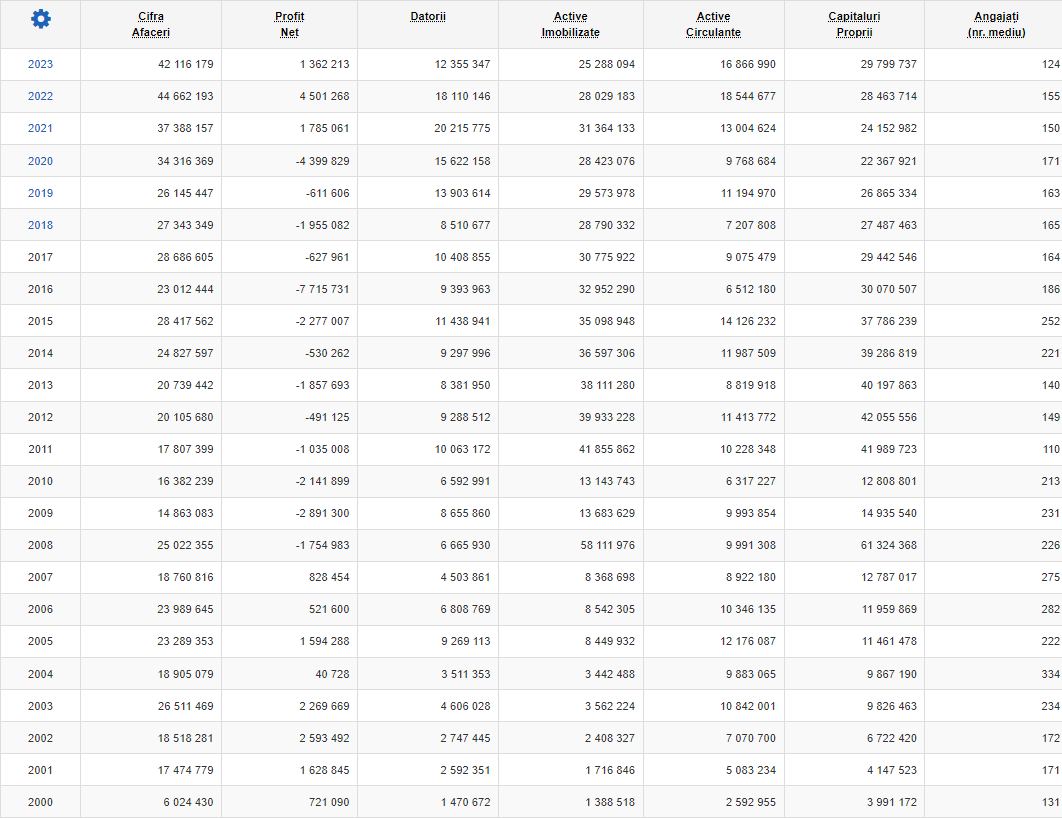Select net profit value -7 715 731
This screenshot has width=1062, height=818.
pyautogui.click(x=322, y=289)
